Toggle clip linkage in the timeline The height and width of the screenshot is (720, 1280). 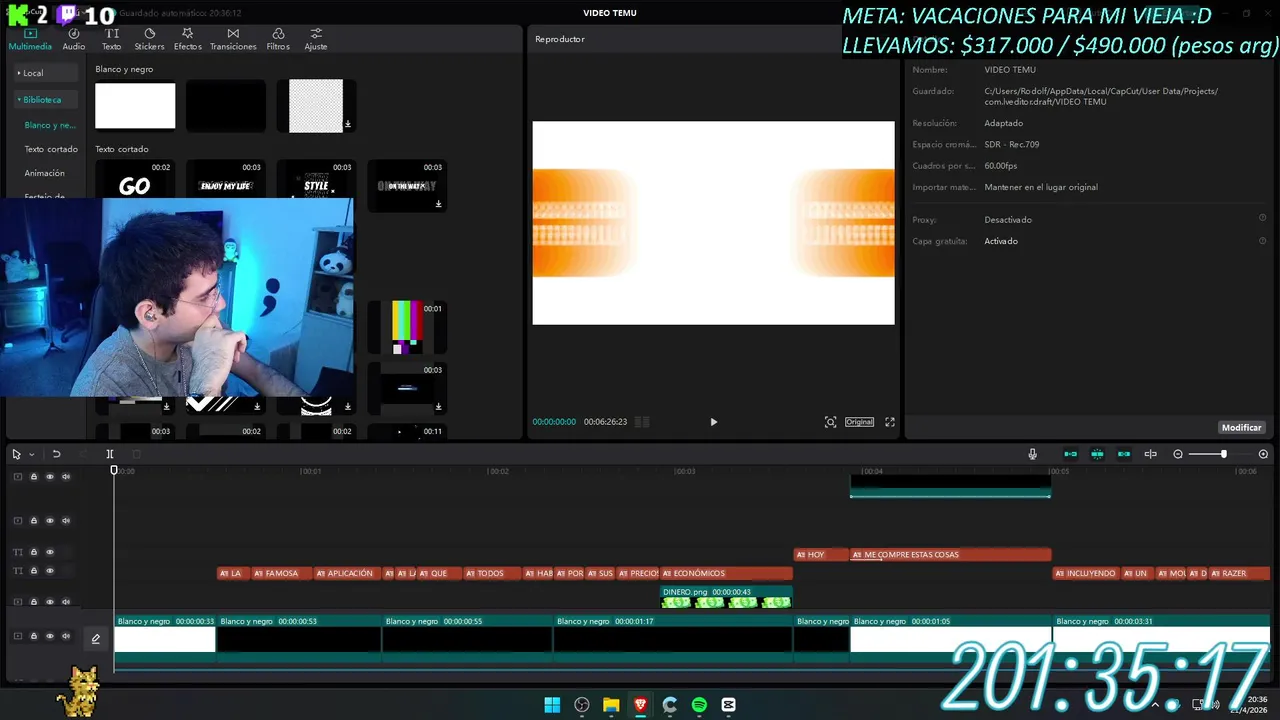1124,454
